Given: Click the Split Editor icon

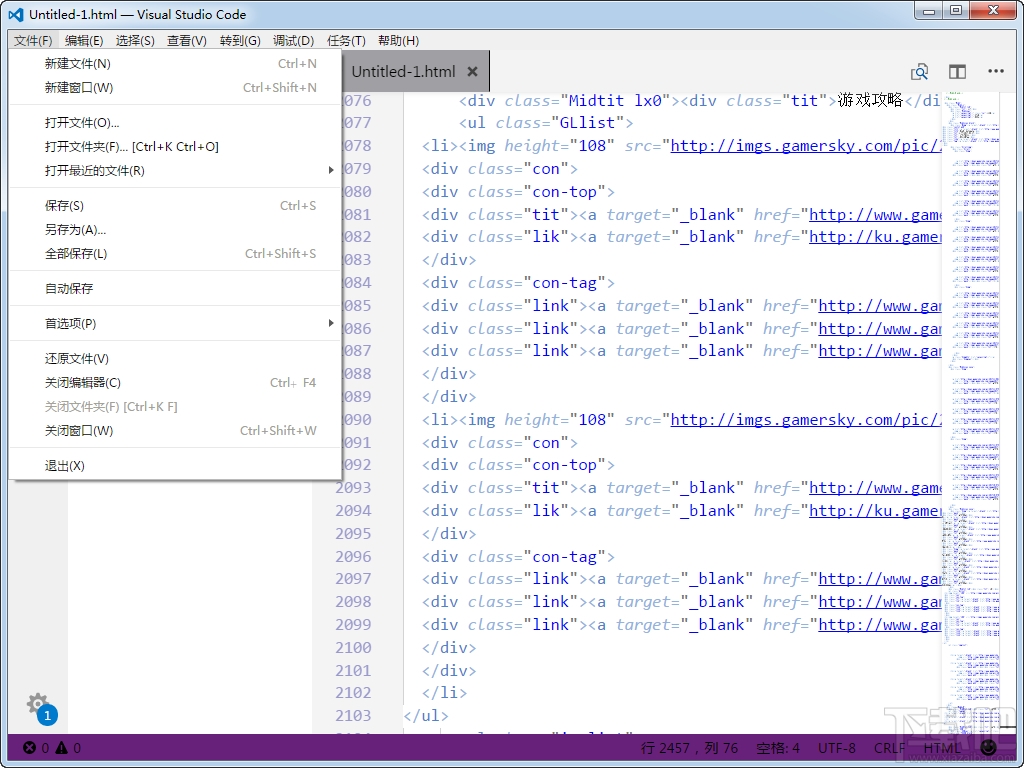Looking at the screenshot, I should pyautogui.click(x=957, y=71).
